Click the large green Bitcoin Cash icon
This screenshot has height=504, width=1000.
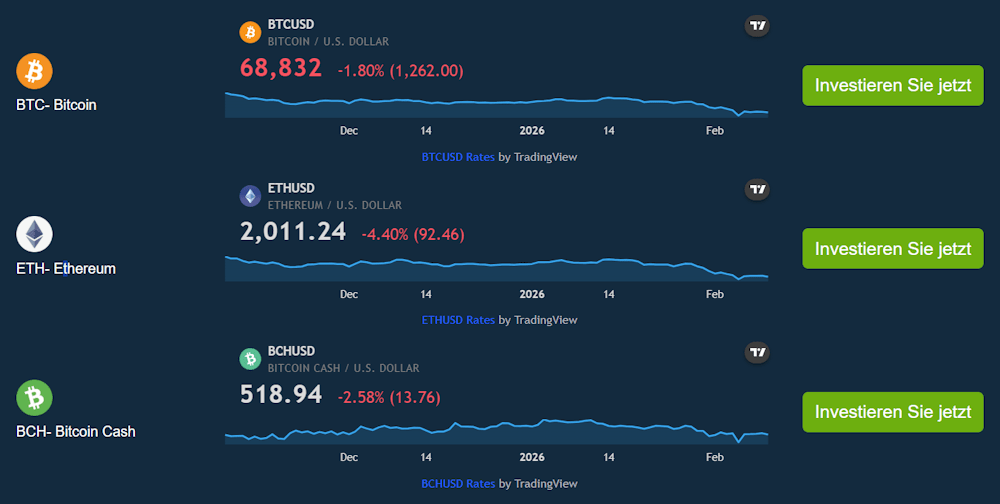coord(34,398)
